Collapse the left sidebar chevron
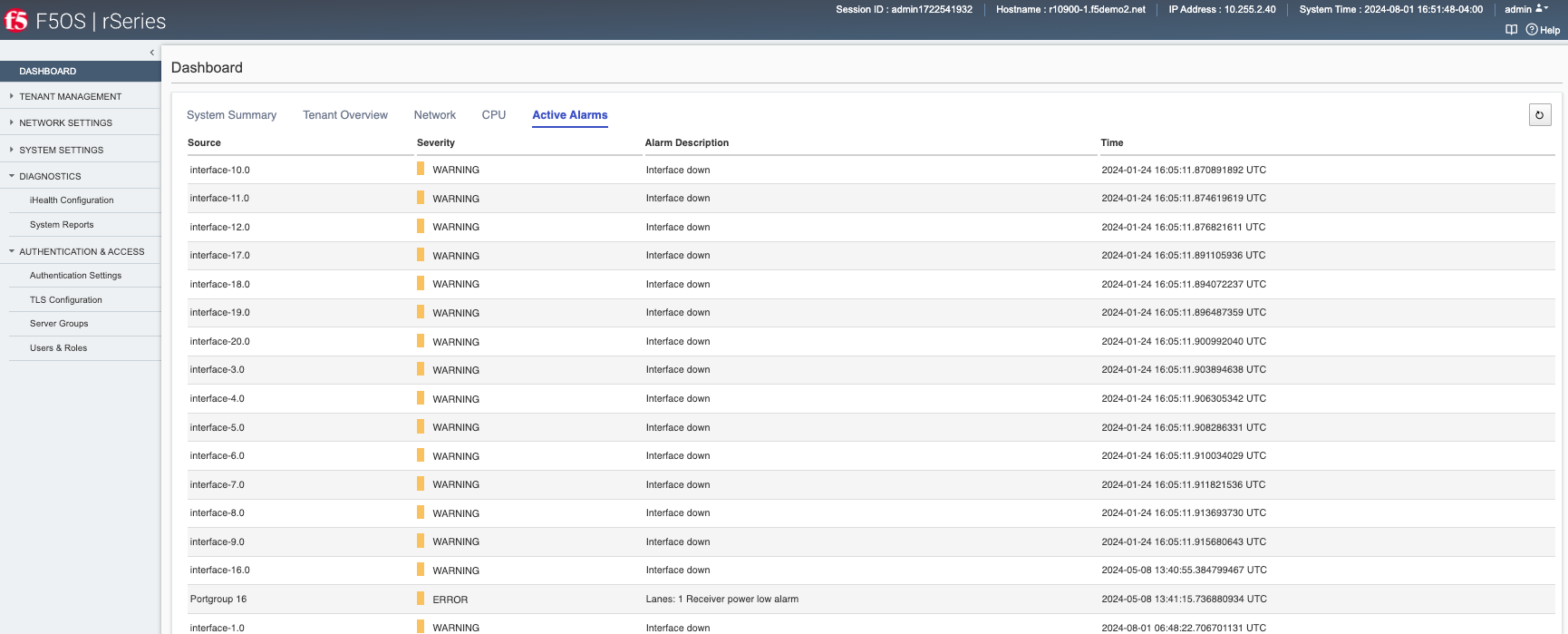 coord(151,53)
